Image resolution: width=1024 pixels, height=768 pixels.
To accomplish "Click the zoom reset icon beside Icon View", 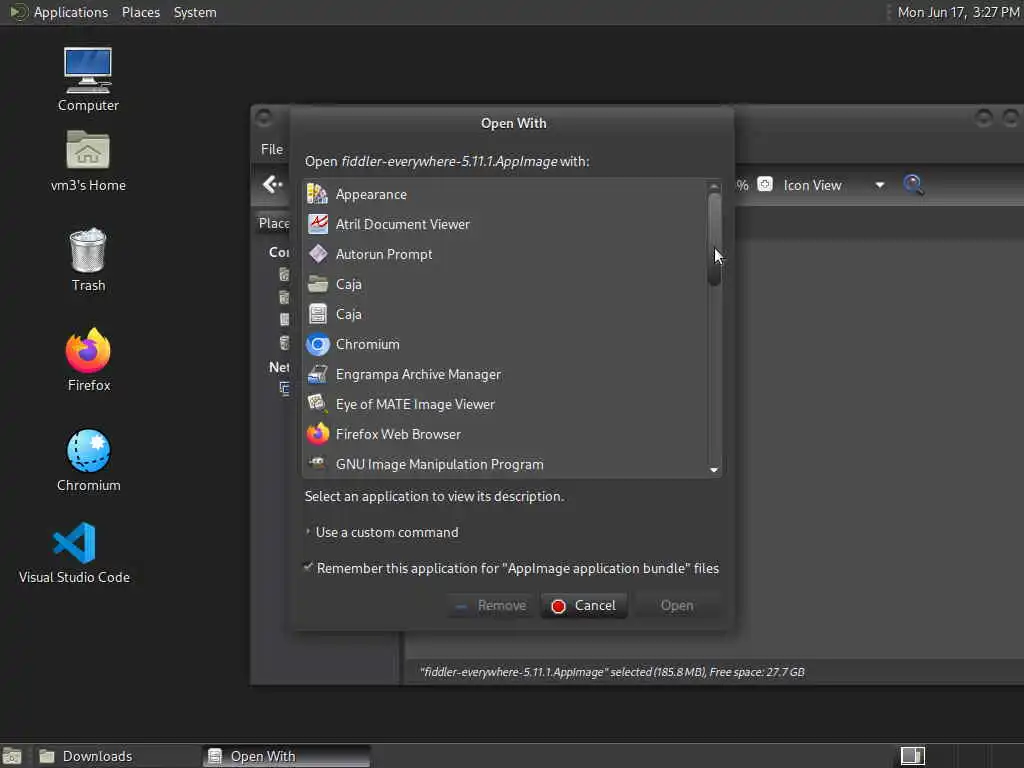I will [x=765, y=185].
